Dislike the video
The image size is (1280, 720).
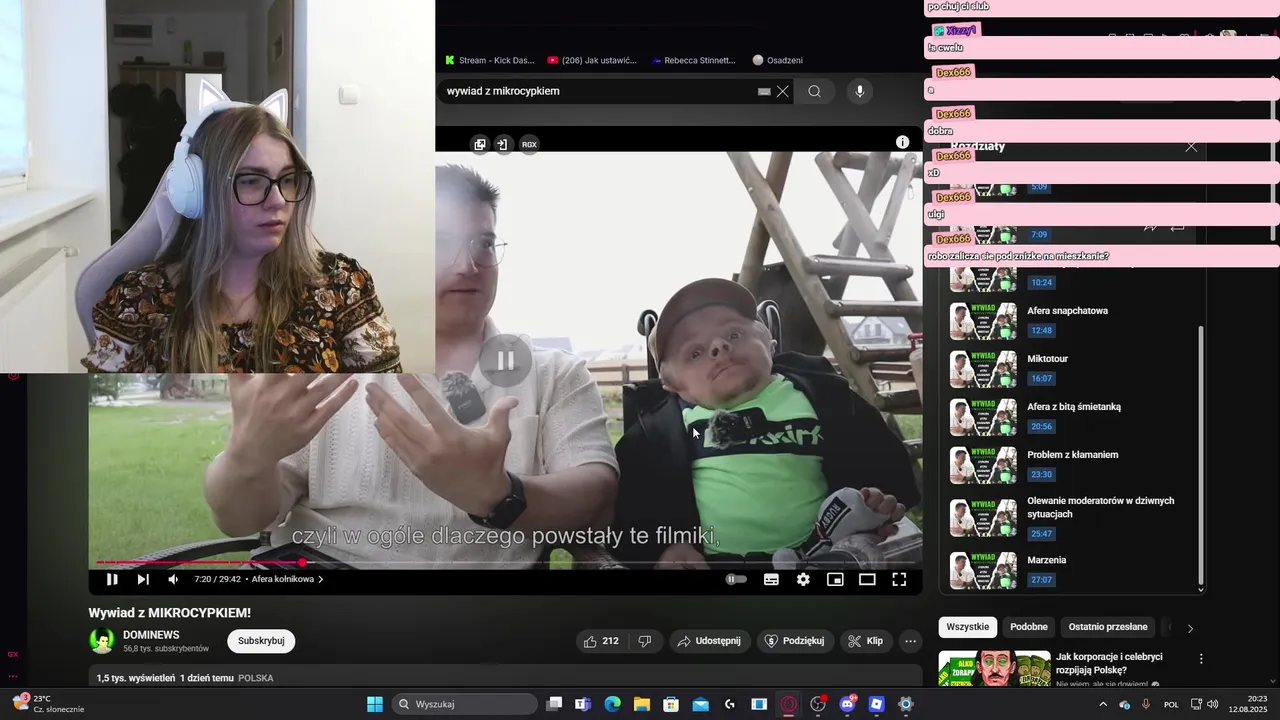[x=645, y=641]
